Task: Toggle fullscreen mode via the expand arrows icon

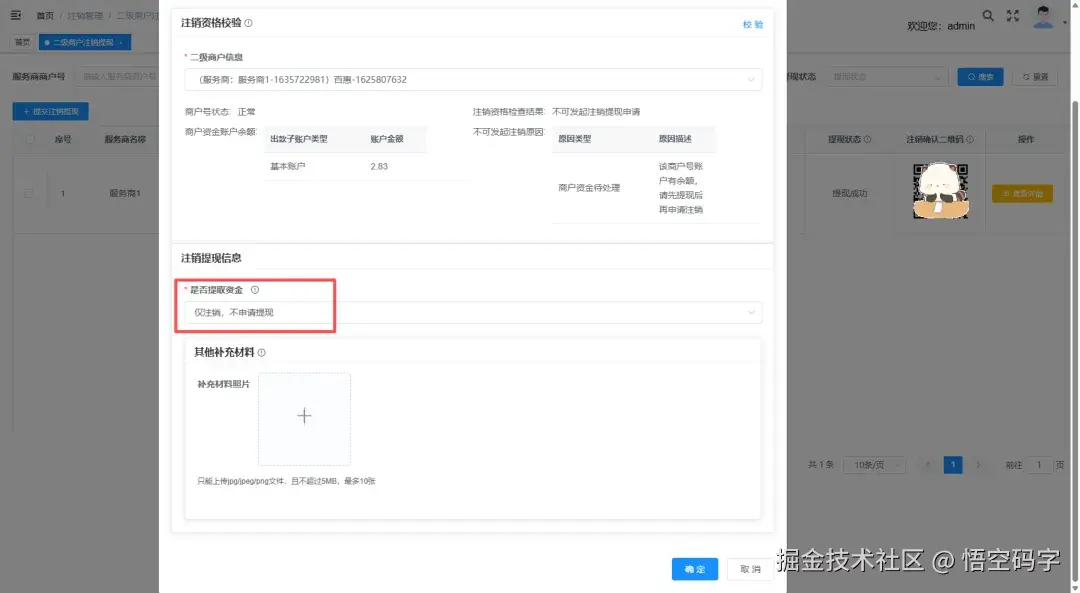Action: point(1013,16)
